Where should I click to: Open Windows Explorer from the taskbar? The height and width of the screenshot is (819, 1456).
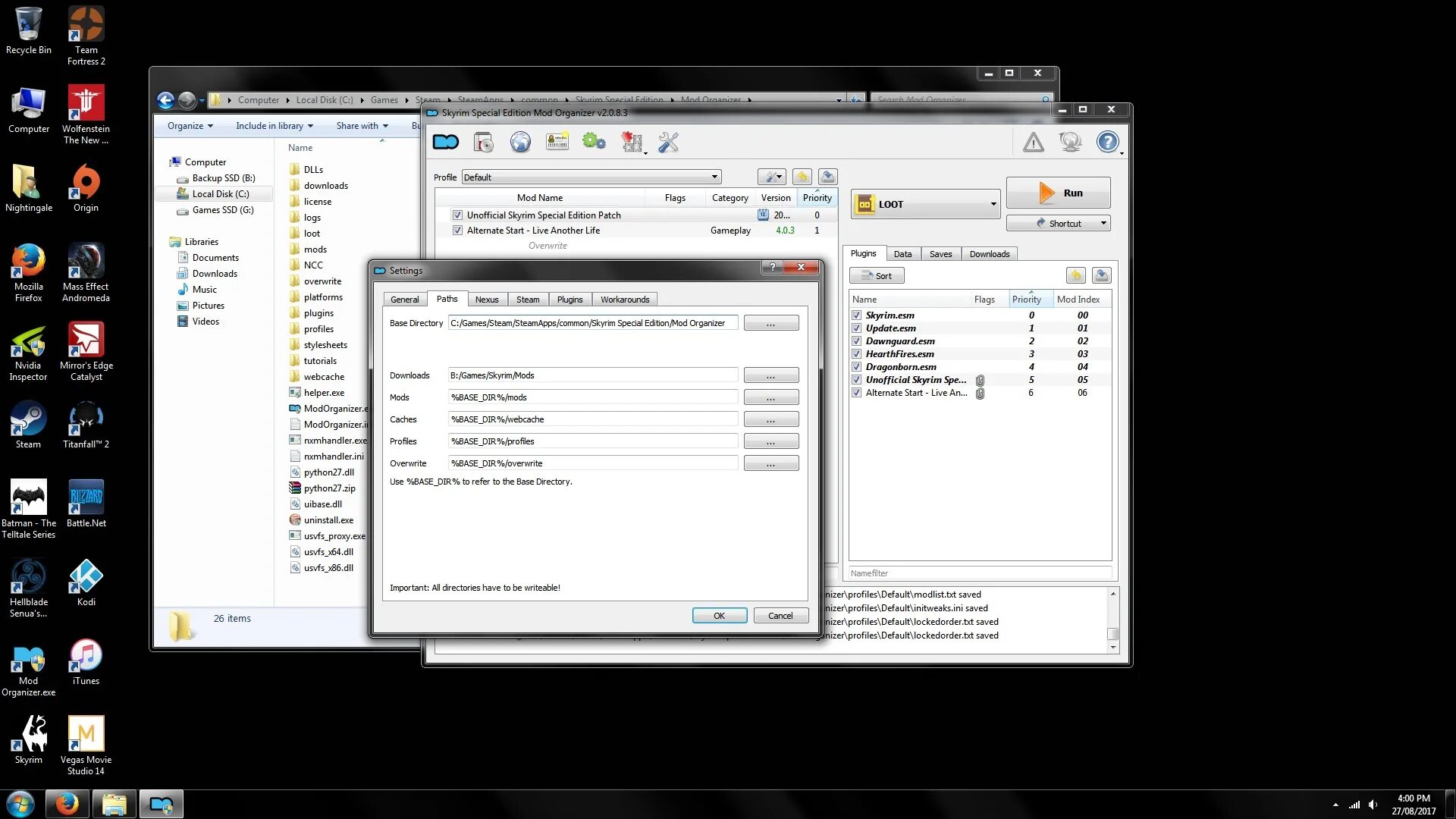click(x=114, y=804)
